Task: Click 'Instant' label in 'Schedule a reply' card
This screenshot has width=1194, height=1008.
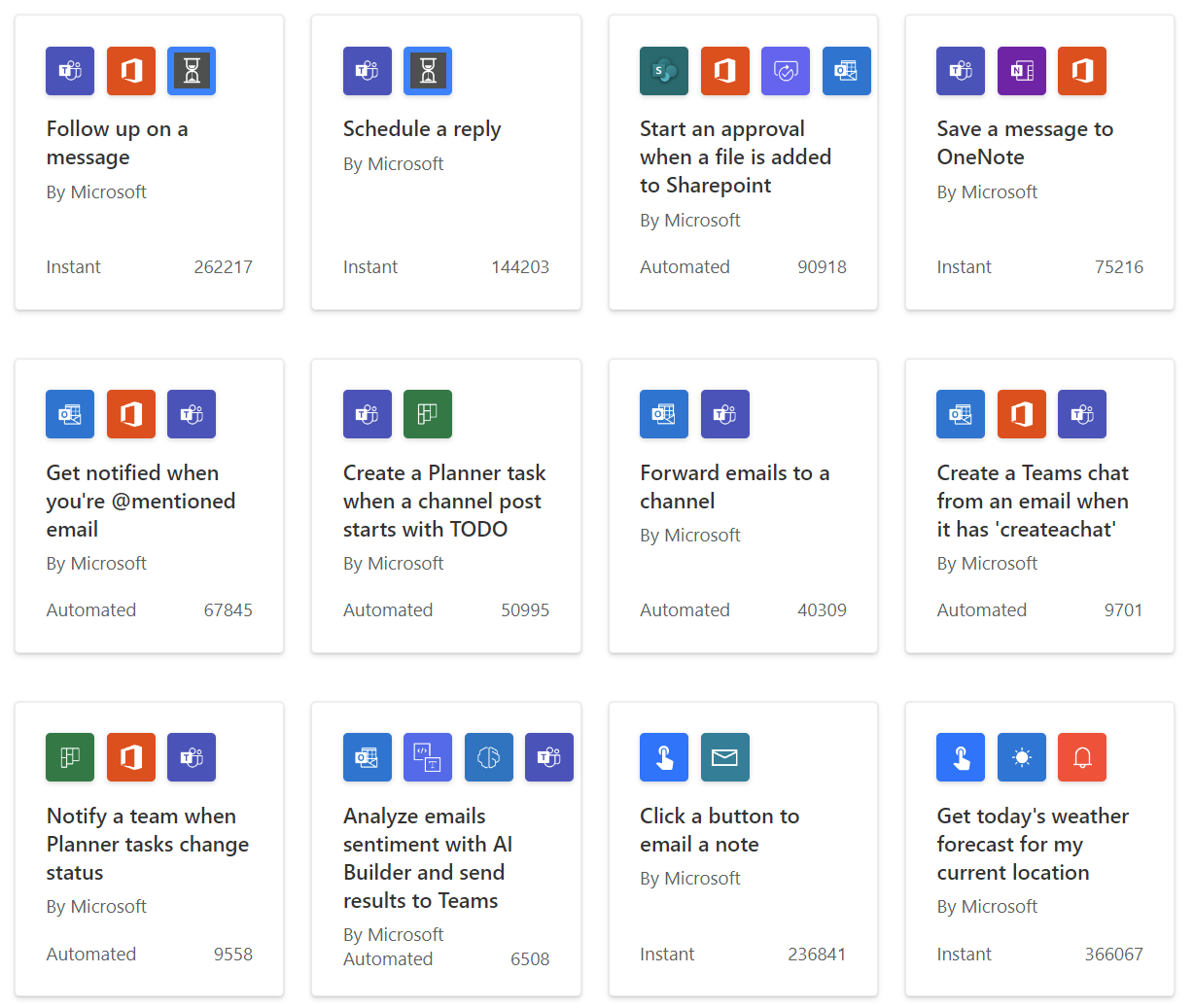Action: pyautogui.click(x=370, y=267)
